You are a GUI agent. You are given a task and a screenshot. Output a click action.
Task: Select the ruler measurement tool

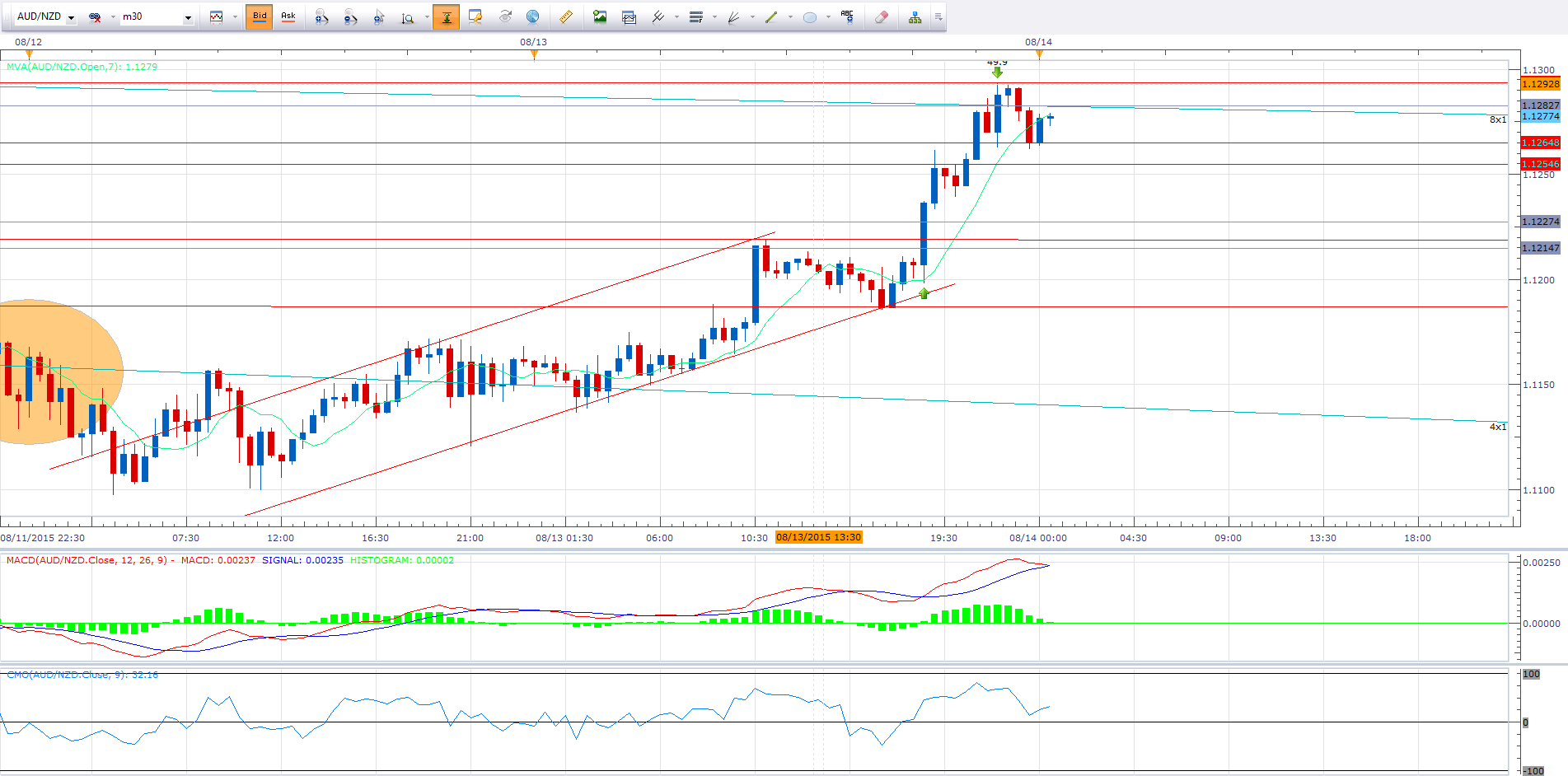tap(565, 16)
